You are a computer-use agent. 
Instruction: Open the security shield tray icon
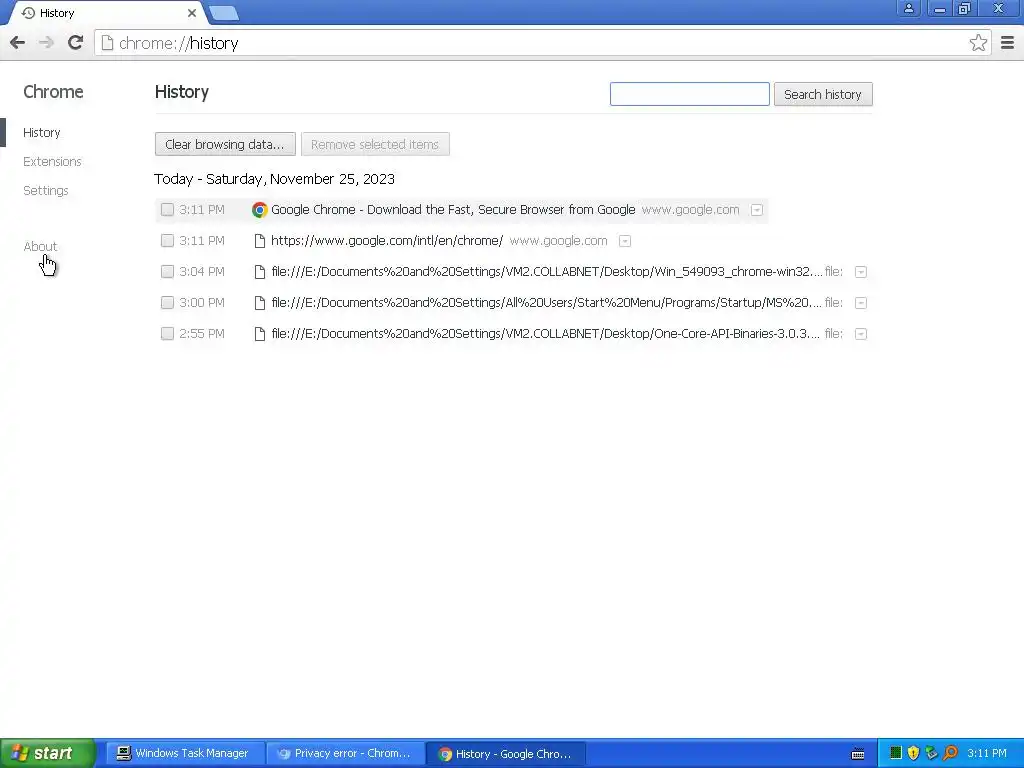(914, 753)
